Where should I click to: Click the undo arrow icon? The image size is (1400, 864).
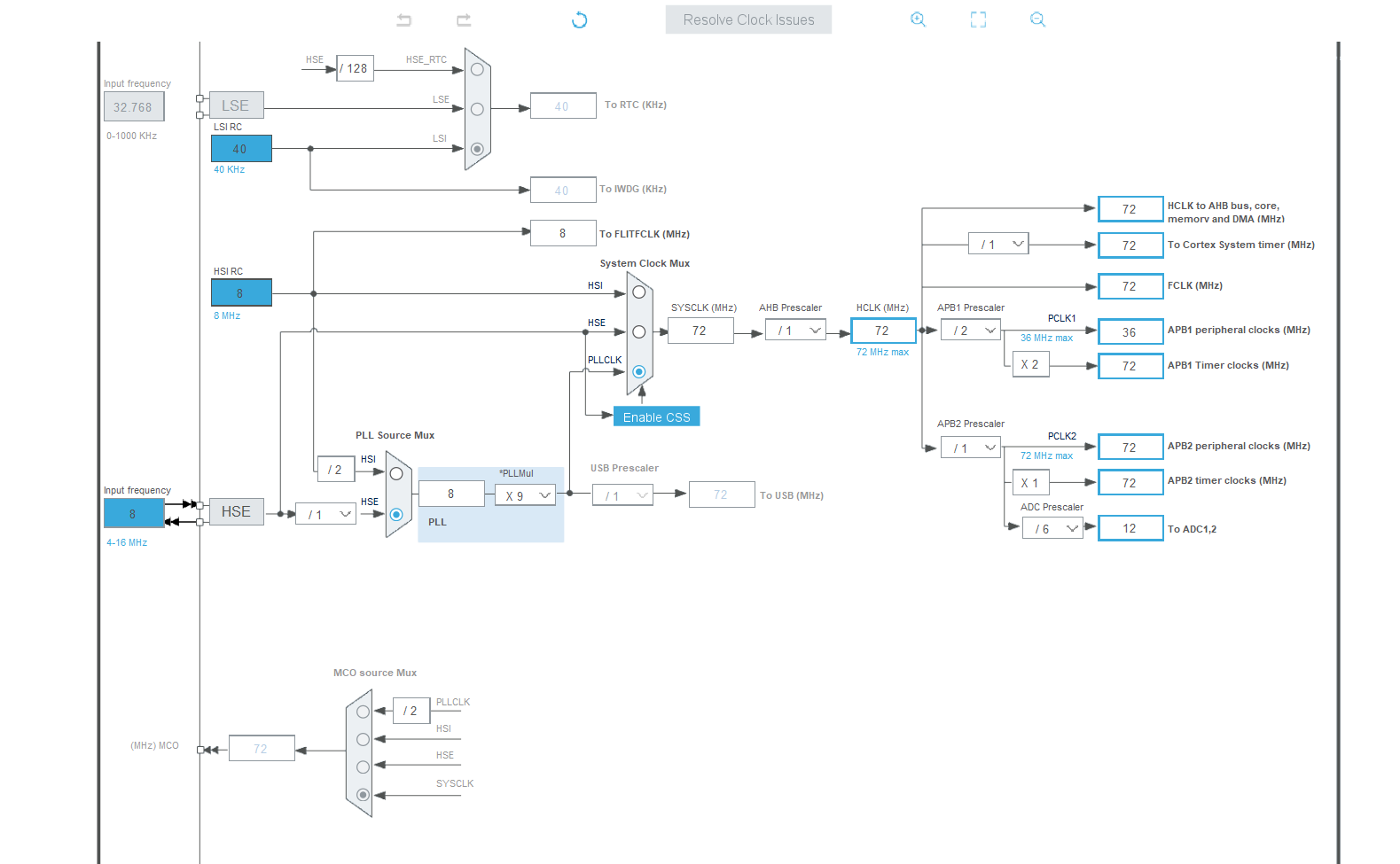404,19
